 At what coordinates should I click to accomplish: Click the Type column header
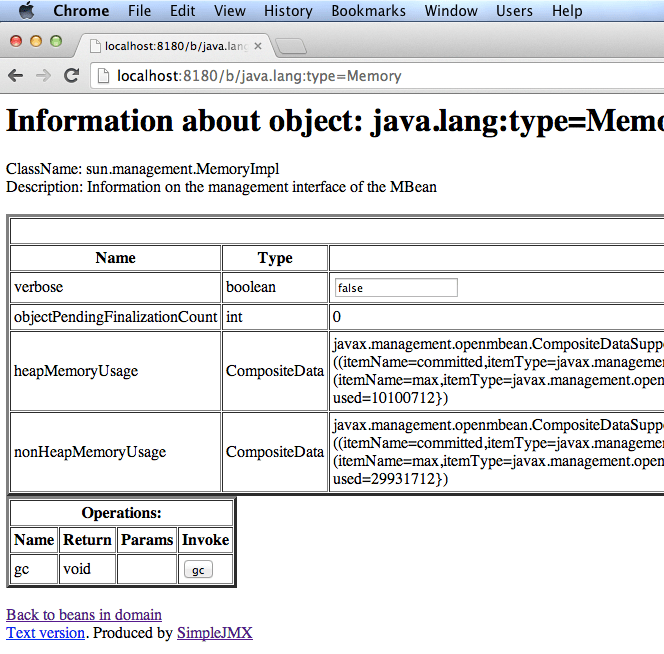(275, 258)
